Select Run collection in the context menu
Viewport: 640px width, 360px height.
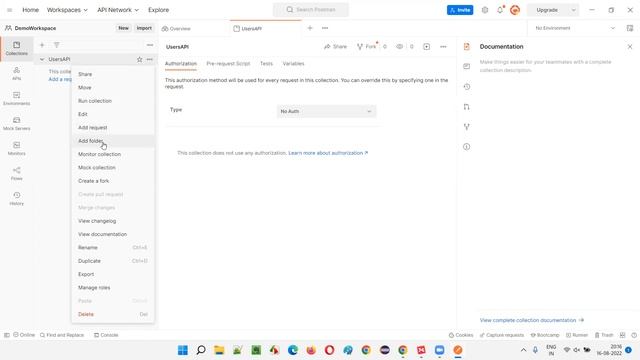coord(113,101)
